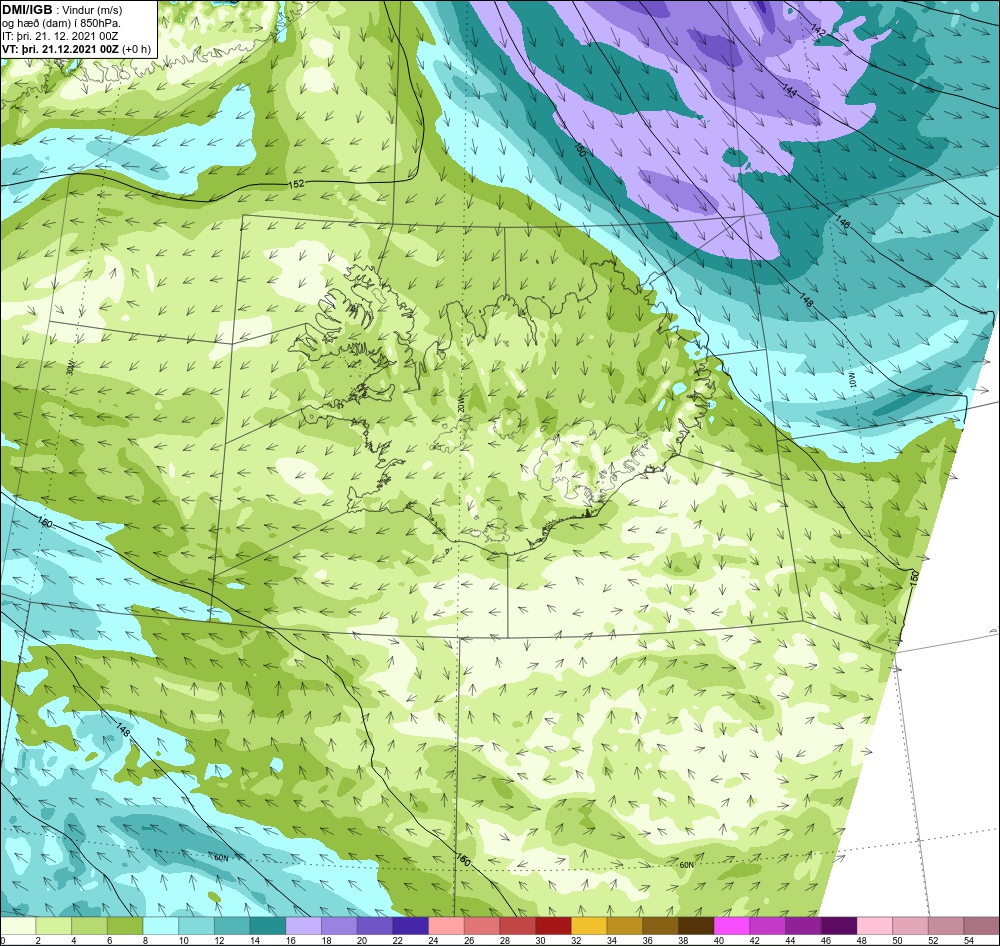Click the 26–28 m/s salmon legend swatch
The width and height of the screenshot is (1000, 946).
(482, 926)
